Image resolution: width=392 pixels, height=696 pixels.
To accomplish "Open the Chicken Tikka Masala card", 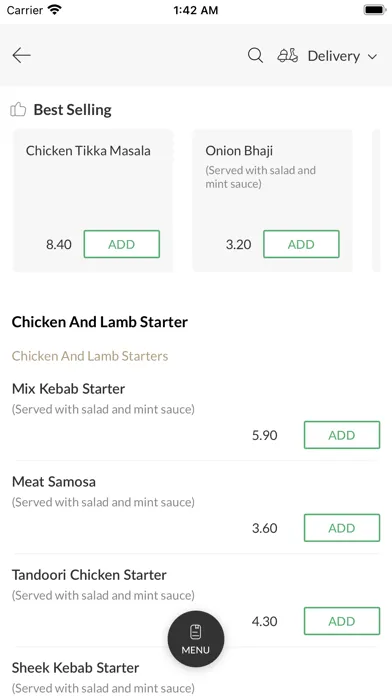I will coord(93,201).
